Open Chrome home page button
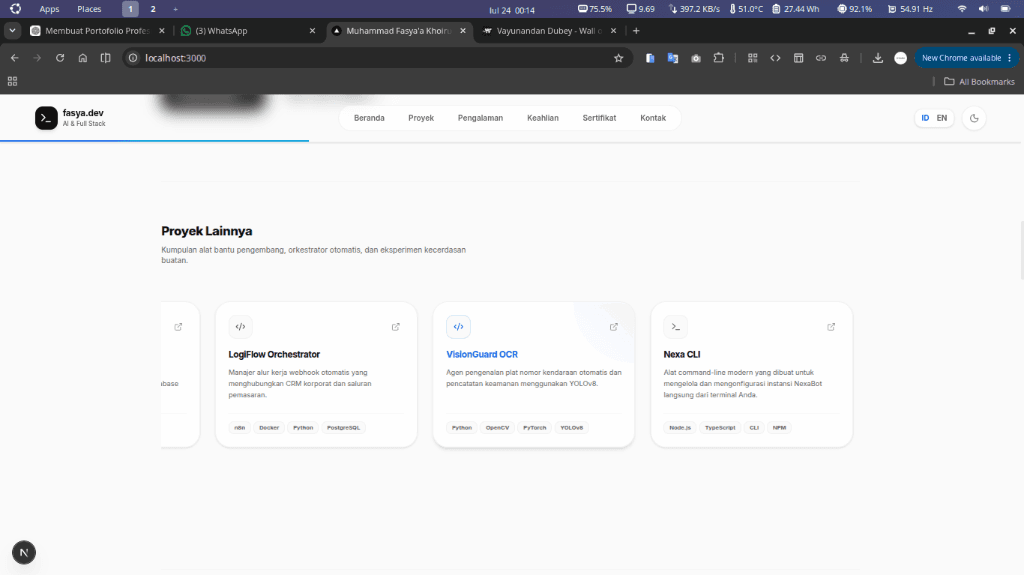1024x575 pixels. (82, 58)
